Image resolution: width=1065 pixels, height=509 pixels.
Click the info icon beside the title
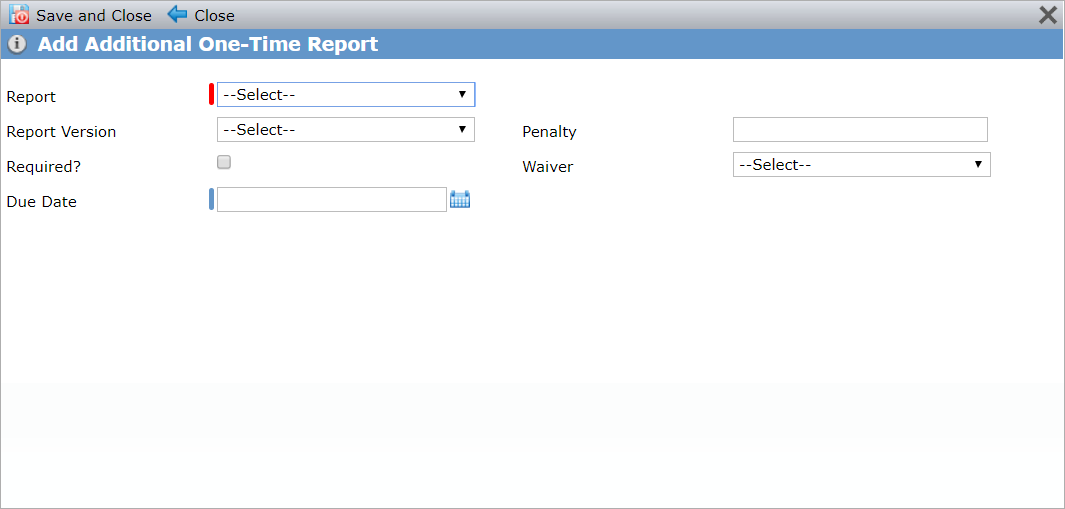pos(17,45)
